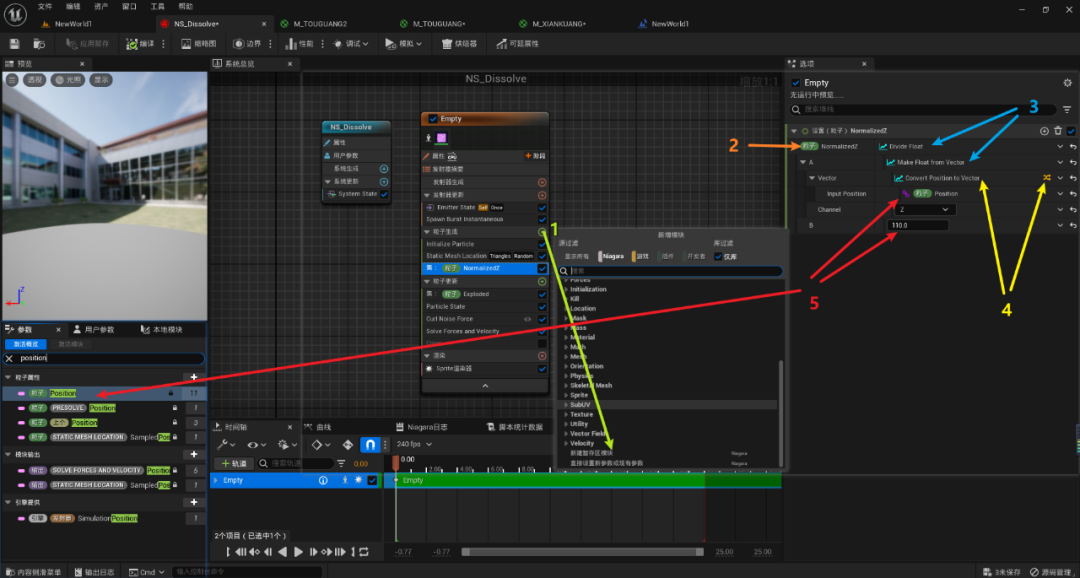The image size is (1080, 578).
Task: Toggle the Sprite渲染器 renderer checkbox
Action: pyautogui.click(x=542, y=369)
